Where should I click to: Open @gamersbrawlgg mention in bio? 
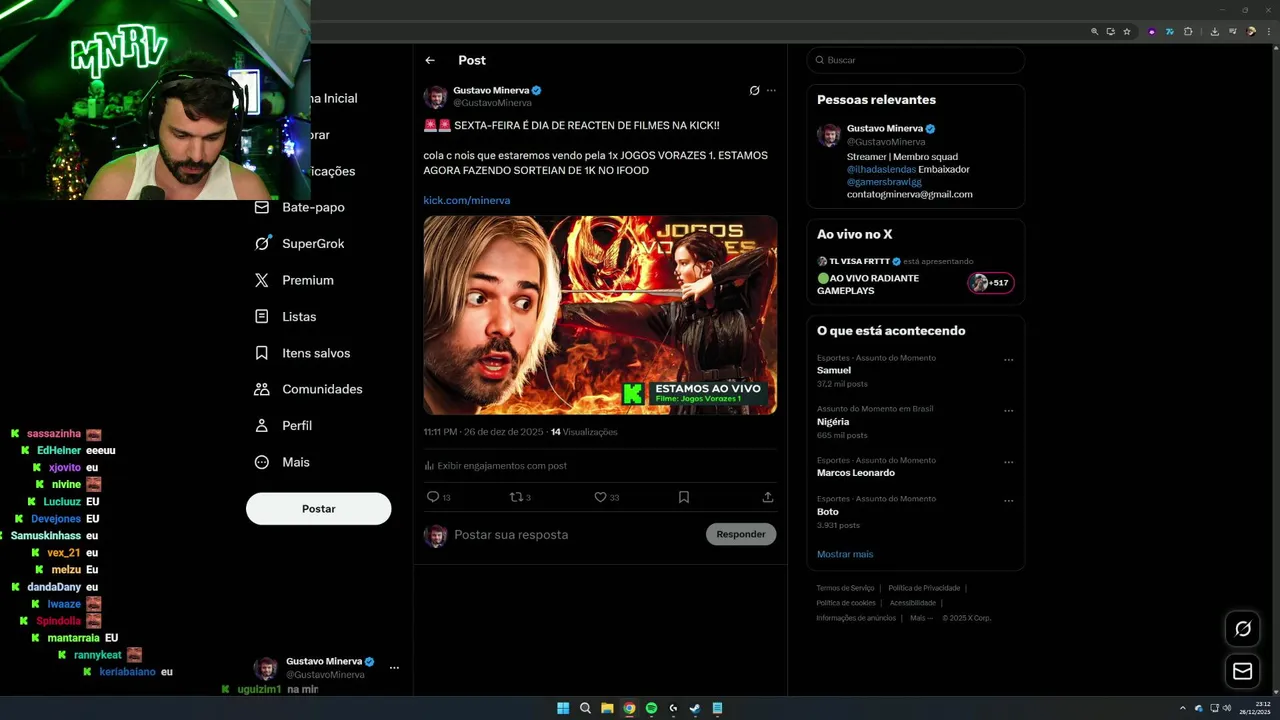884,182
